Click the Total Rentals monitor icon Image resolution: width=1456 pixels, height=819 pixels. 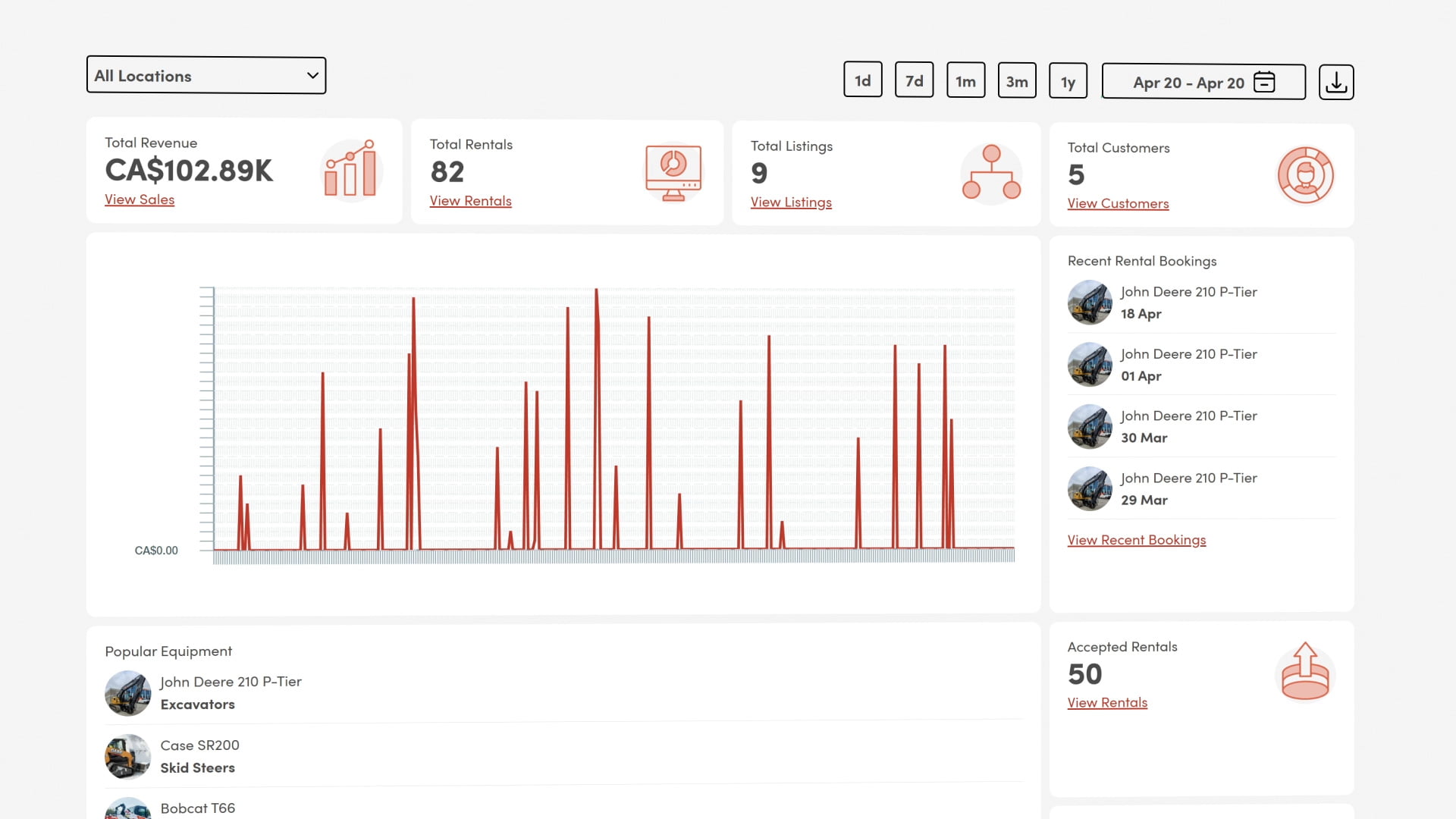pos(673,172)
